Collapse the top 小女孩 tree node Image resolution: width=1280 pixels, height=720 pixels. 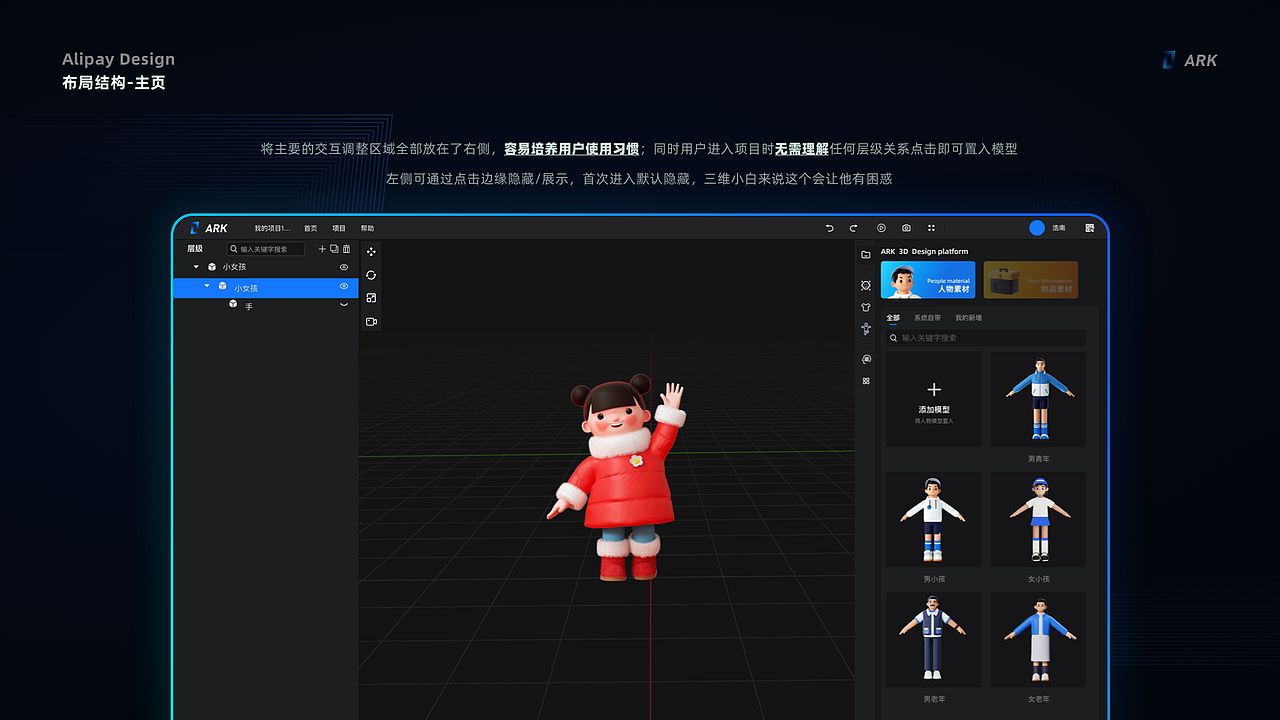pyautogui.click(x=196, y=267)
